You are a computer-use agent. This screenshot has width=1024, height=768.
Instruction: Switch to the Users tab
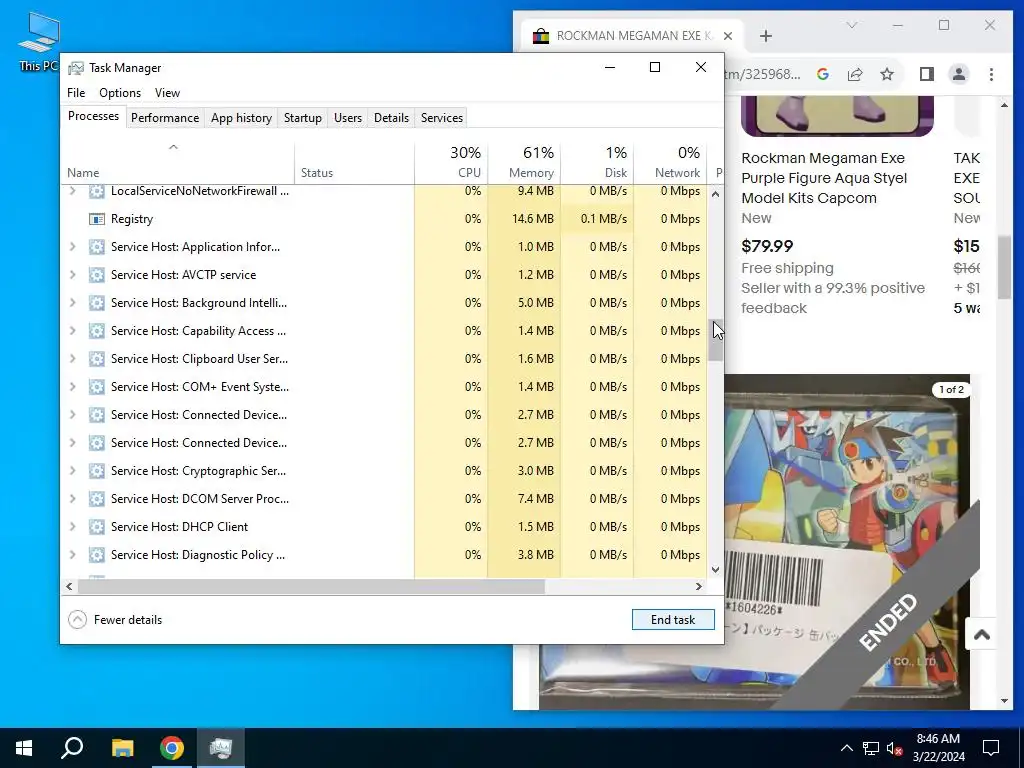click(x=347, y=118)
